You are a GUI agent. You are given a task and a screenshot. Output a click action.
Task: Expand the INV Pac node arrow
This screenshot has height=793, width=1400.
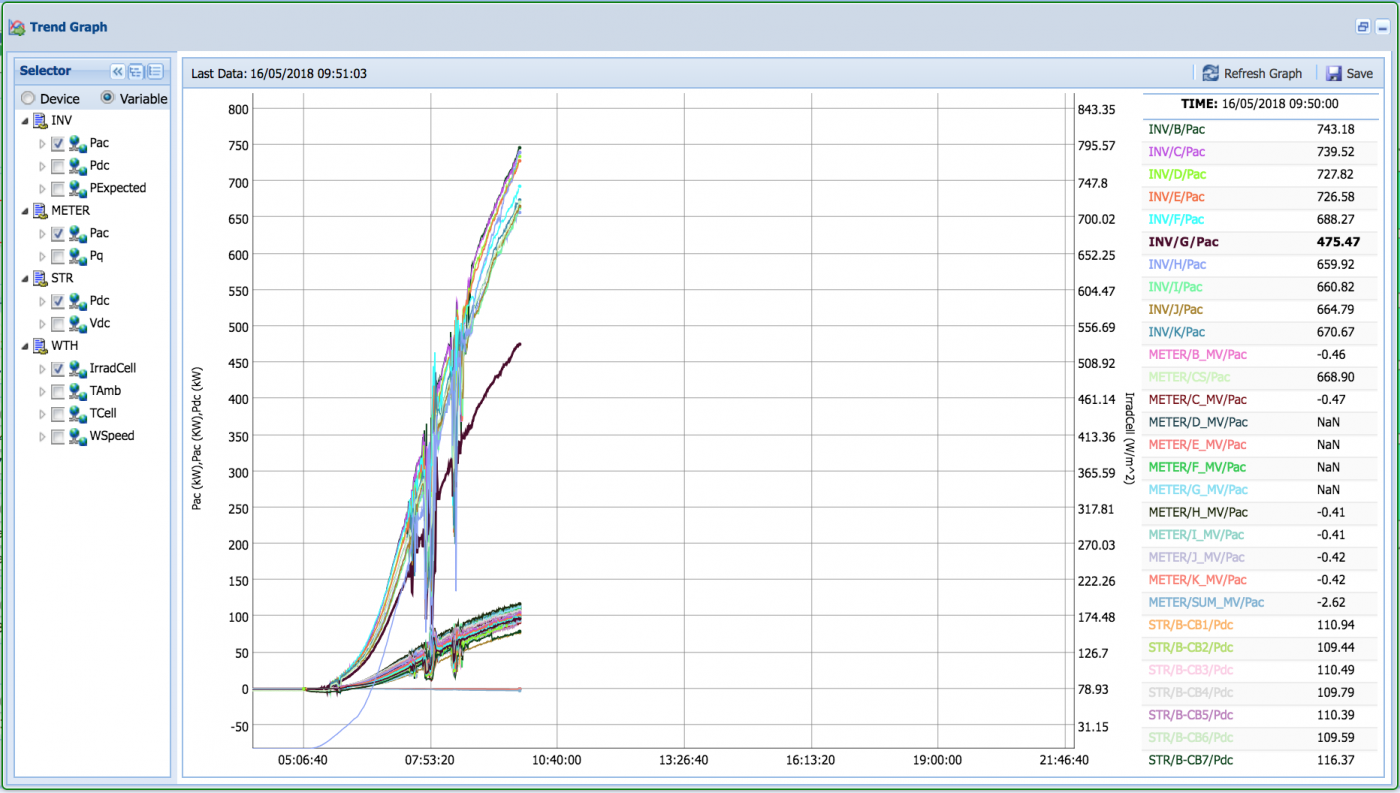click(x=42, y=144)
